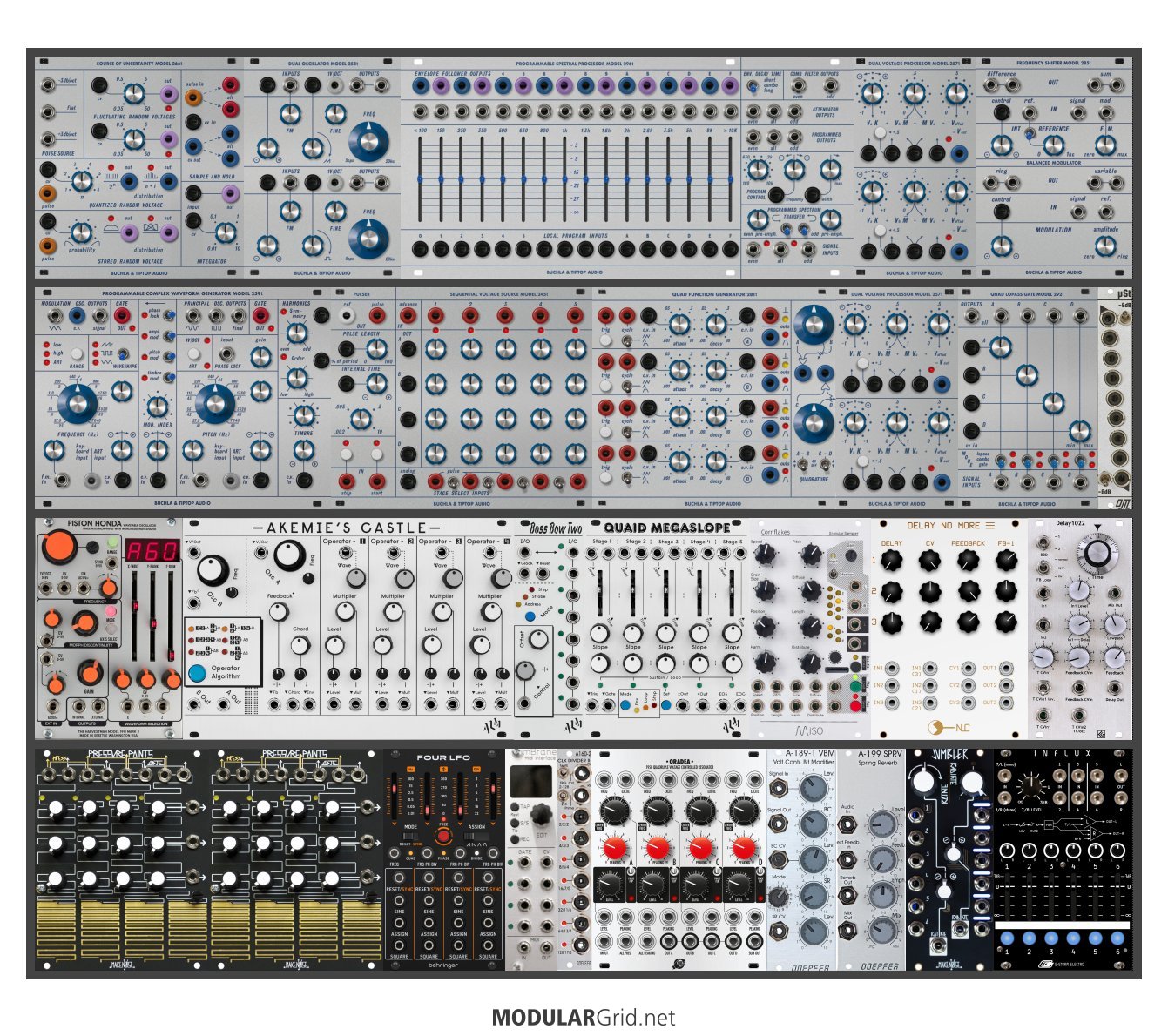Screen dimensions: 1168x1036
Task: Click the QUADRATURE label on Quad Function Generator
Action: [x=813, y=479]
